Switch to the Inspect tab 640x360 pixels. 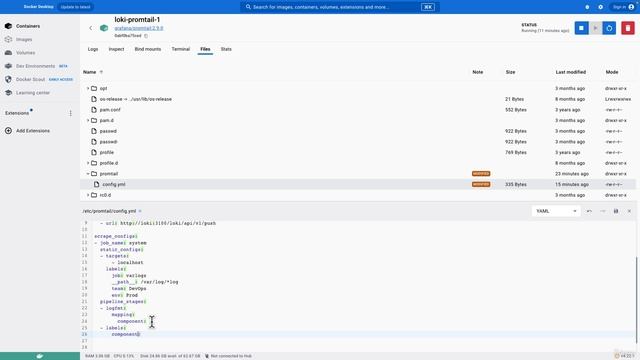click(x=116, y=49)
